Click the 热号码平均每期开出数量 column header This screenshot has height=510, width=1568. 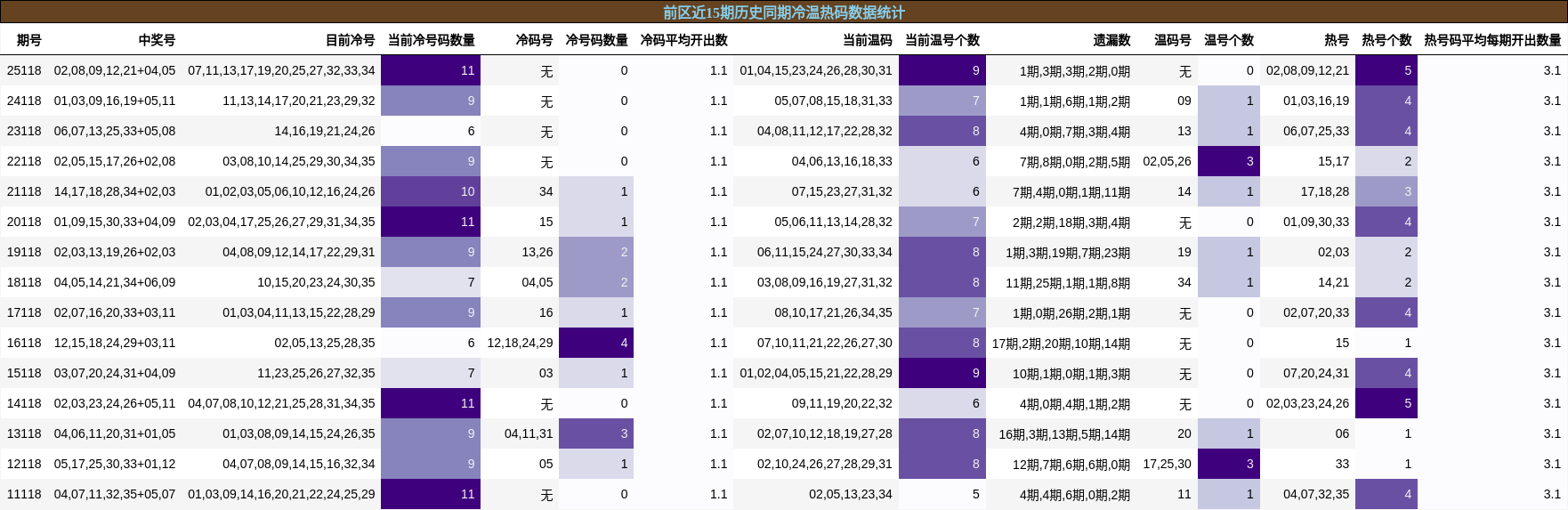[1492, 40]
